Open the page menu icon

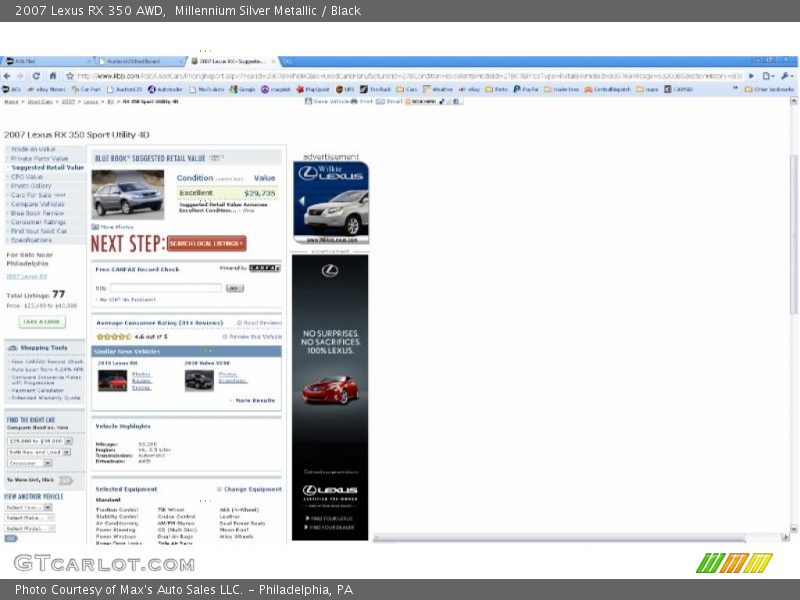(767, 76)
